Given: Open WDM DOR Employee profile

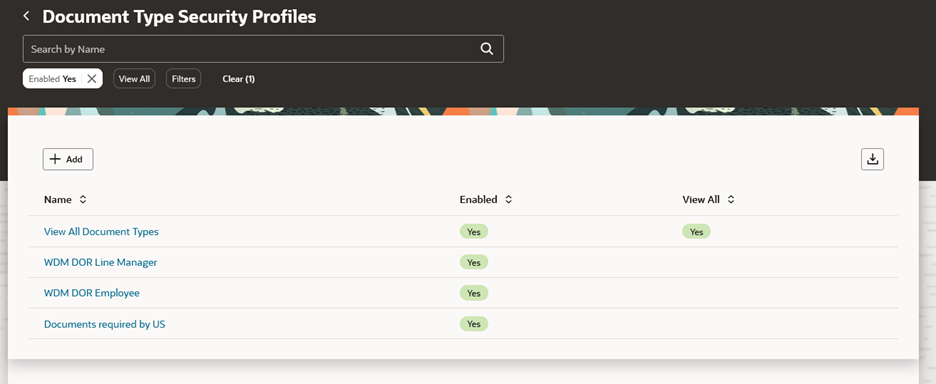Looking at the screenshot, I should click(92, 293).
